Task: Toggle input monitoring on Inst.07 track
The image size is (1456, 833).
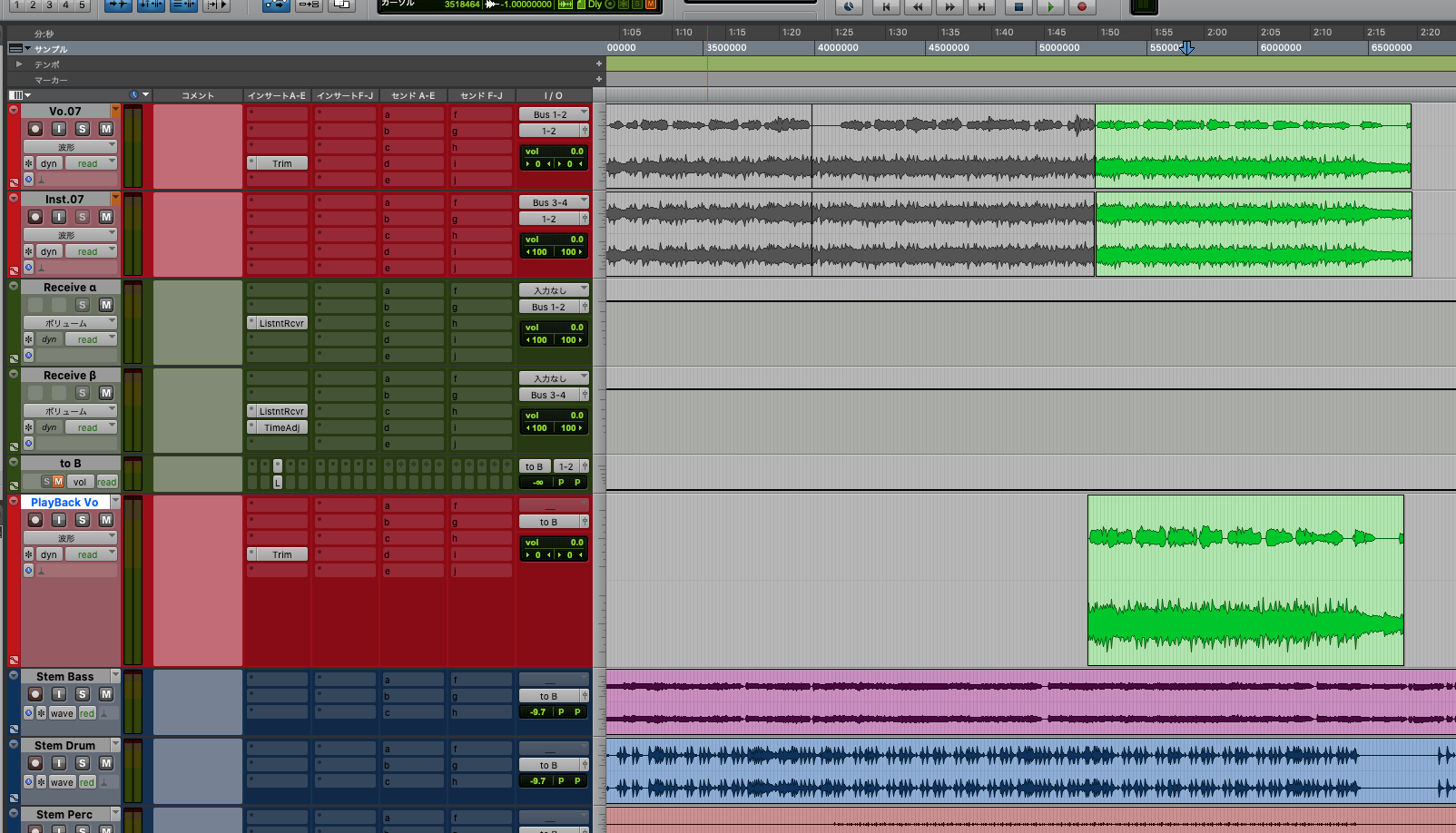Action: coord(59,217)
